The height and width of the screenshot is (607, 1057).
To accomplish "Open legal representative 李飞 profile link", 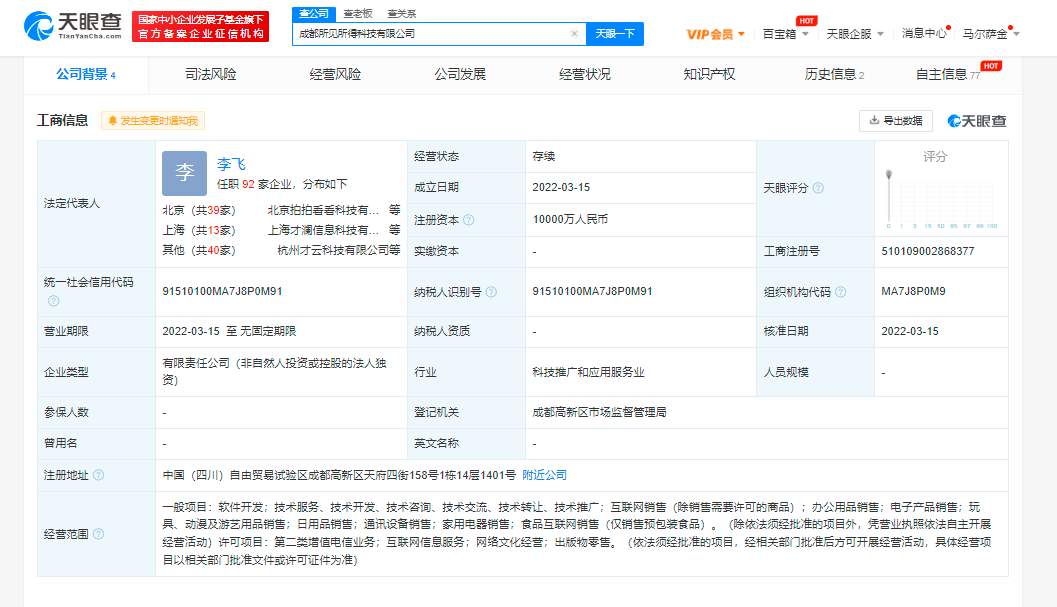I will point(231,164).
